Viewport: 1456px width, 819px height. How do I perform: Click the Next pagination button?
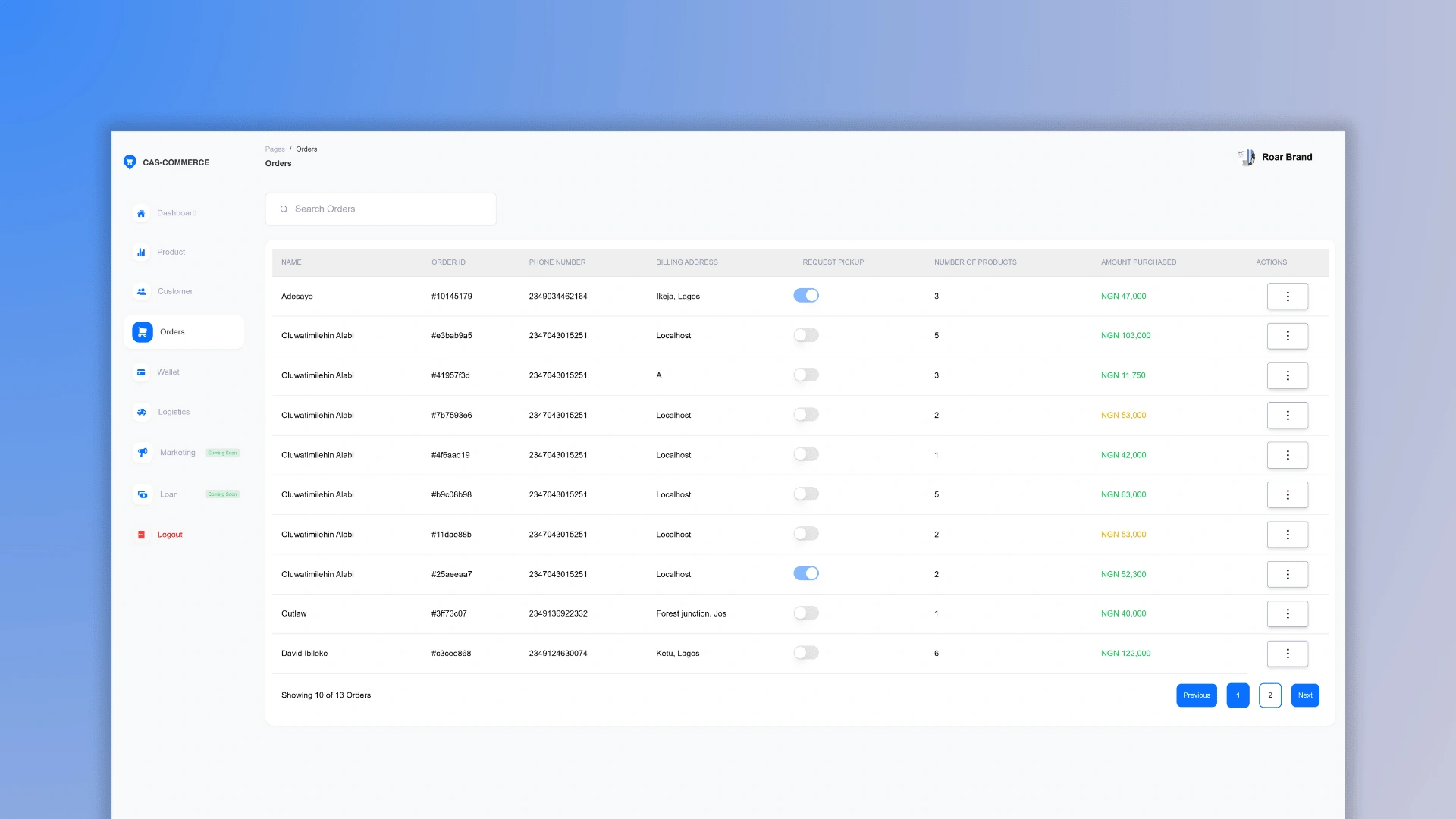1305,695
